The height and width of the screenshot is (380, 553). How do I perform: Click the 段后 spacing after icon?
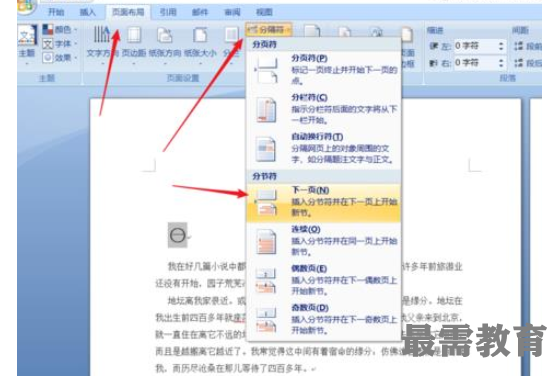(x=518, y=63)
